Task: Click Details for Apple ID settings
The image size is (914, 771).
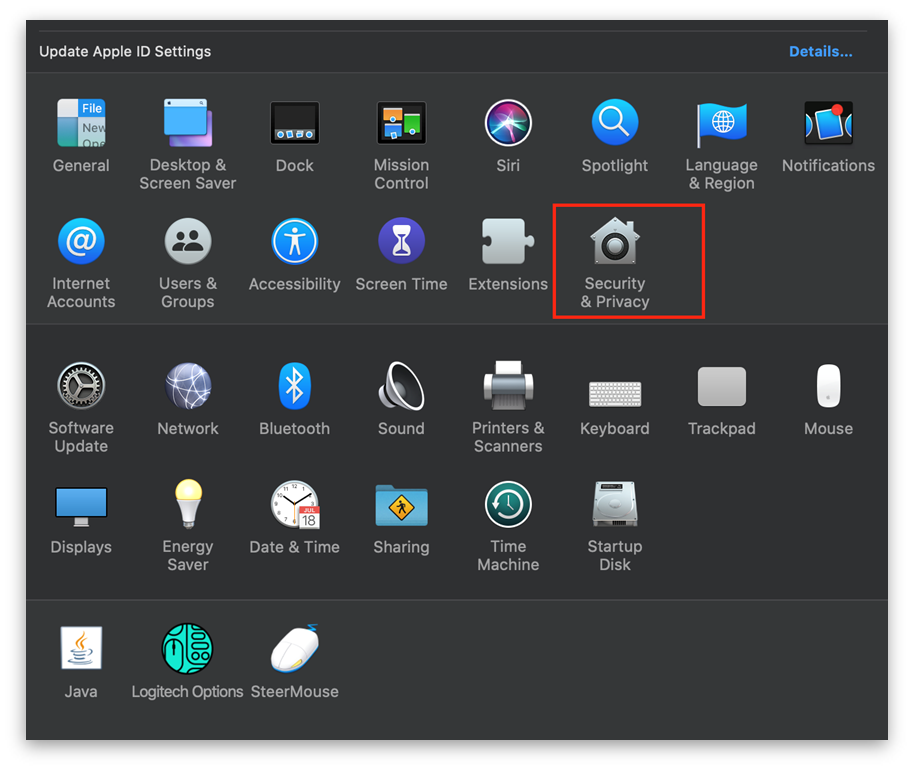Action: pyautogui.click(x=820, y=51)
